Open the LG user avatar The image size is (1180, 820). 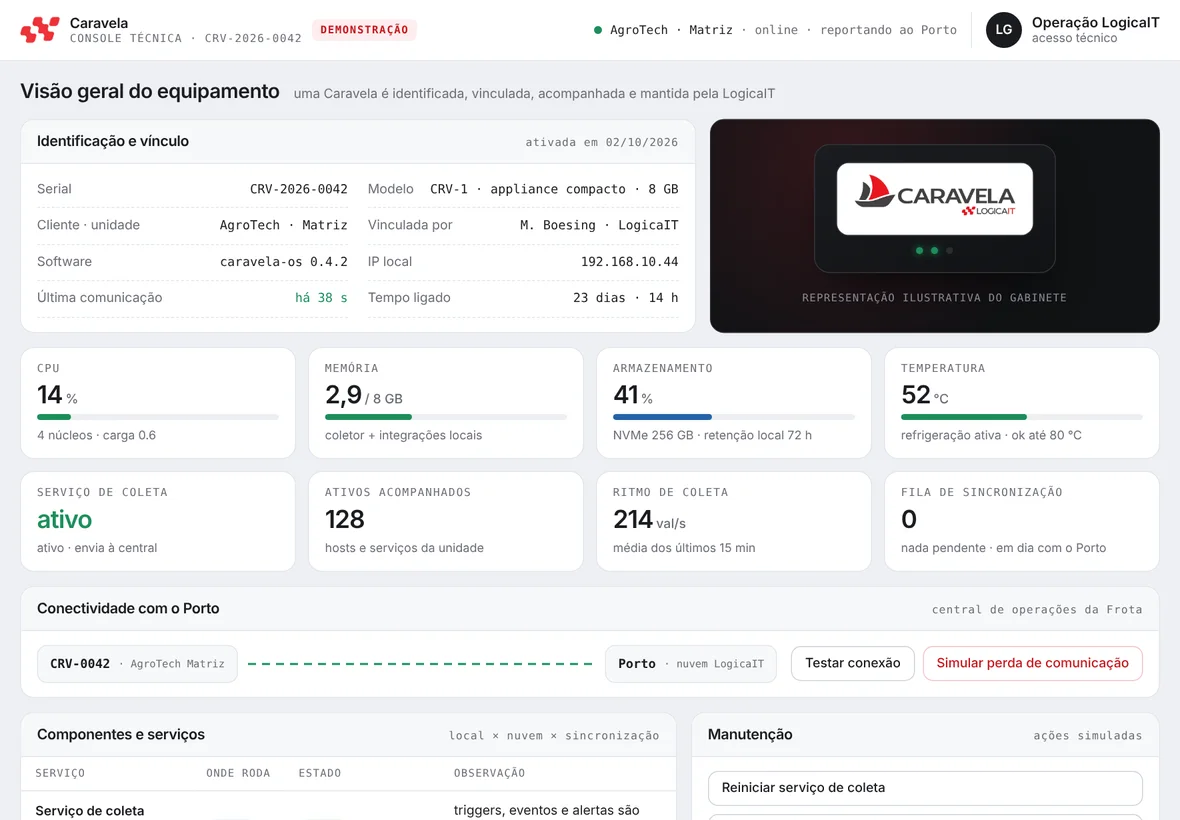1004,30
